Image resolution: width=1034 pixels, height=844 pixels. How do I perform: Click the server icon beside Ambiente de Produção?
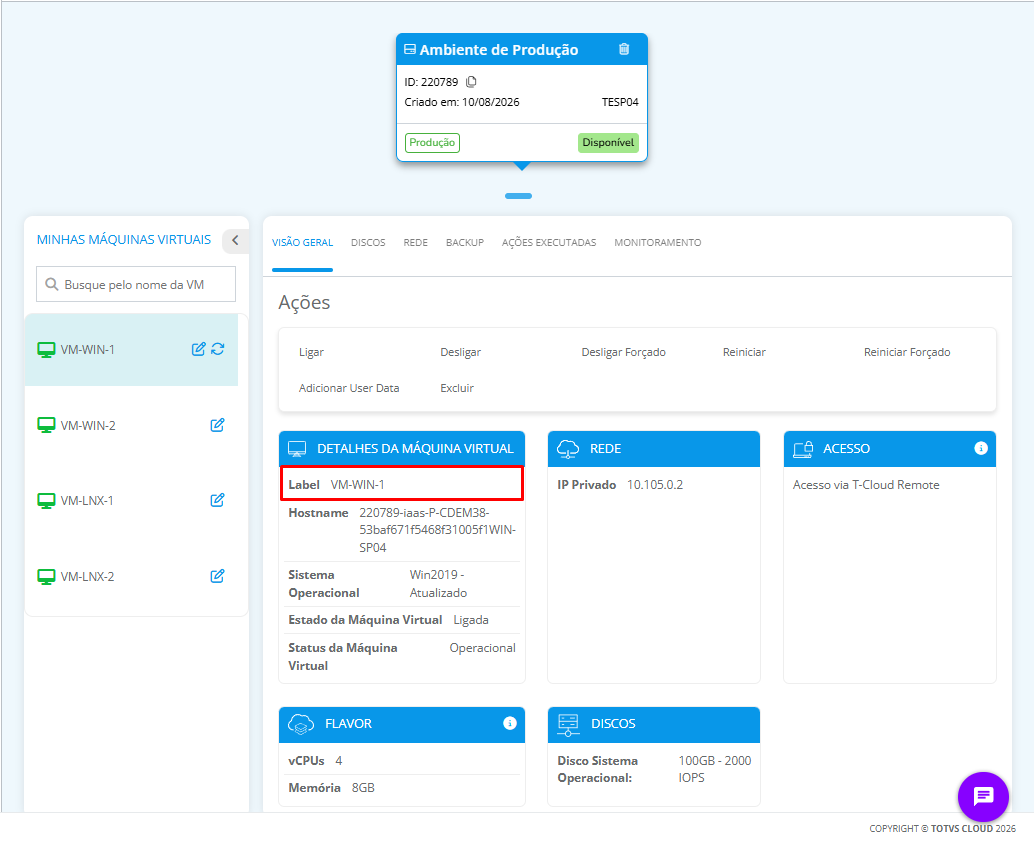coord(410,49)
